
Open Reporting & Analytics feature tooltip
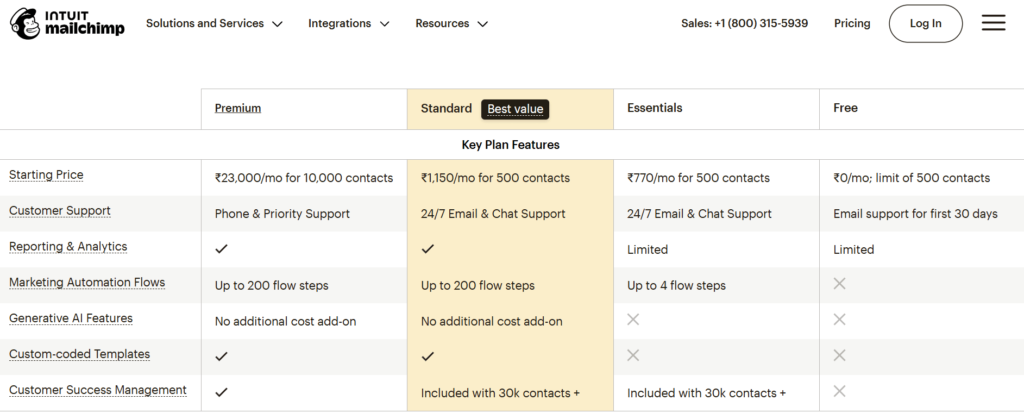tap(68, 247)
